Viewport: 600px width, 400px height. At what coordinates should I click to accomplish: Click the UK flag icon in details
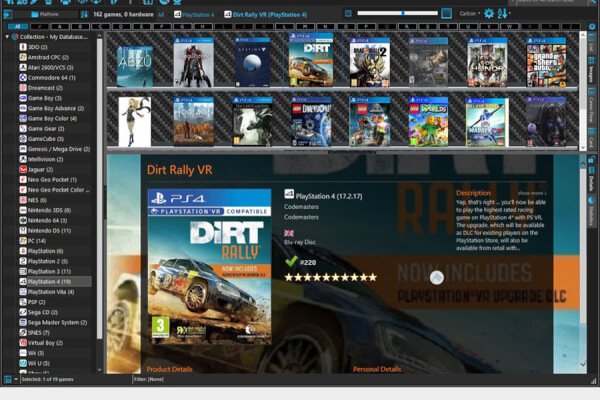[x=289, y=233]
